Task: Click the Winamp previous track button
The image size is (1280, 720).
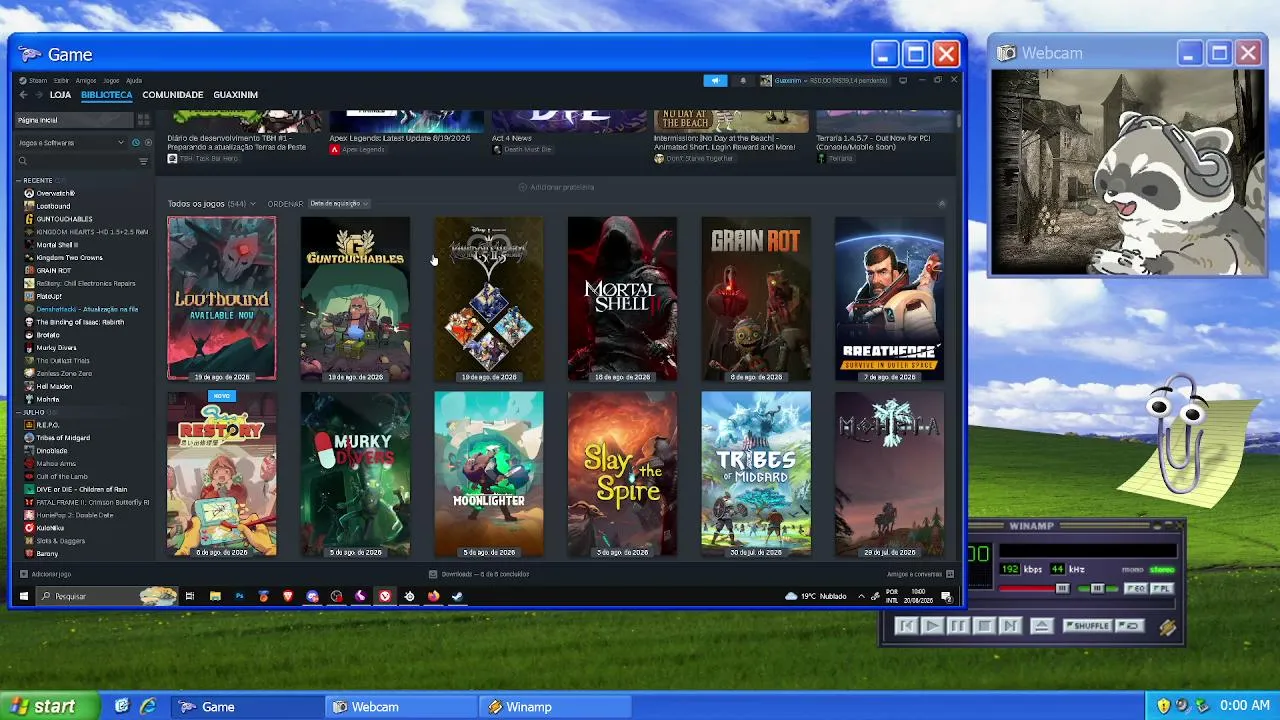Action: tap(906, 626)
